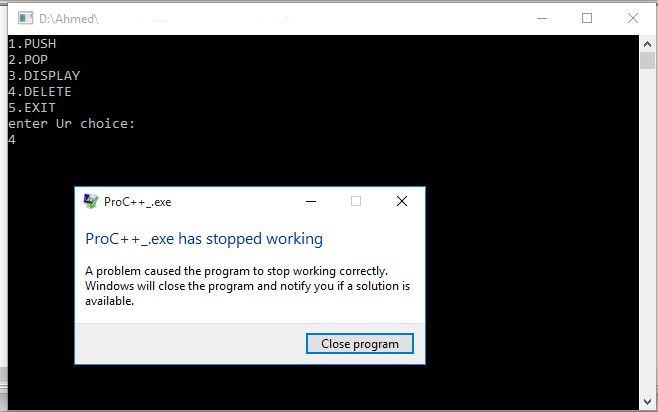This screenshot has width=658, height=412.
Task: Close the ProC++_.exe error dialog with X
Action: (402, 201)
